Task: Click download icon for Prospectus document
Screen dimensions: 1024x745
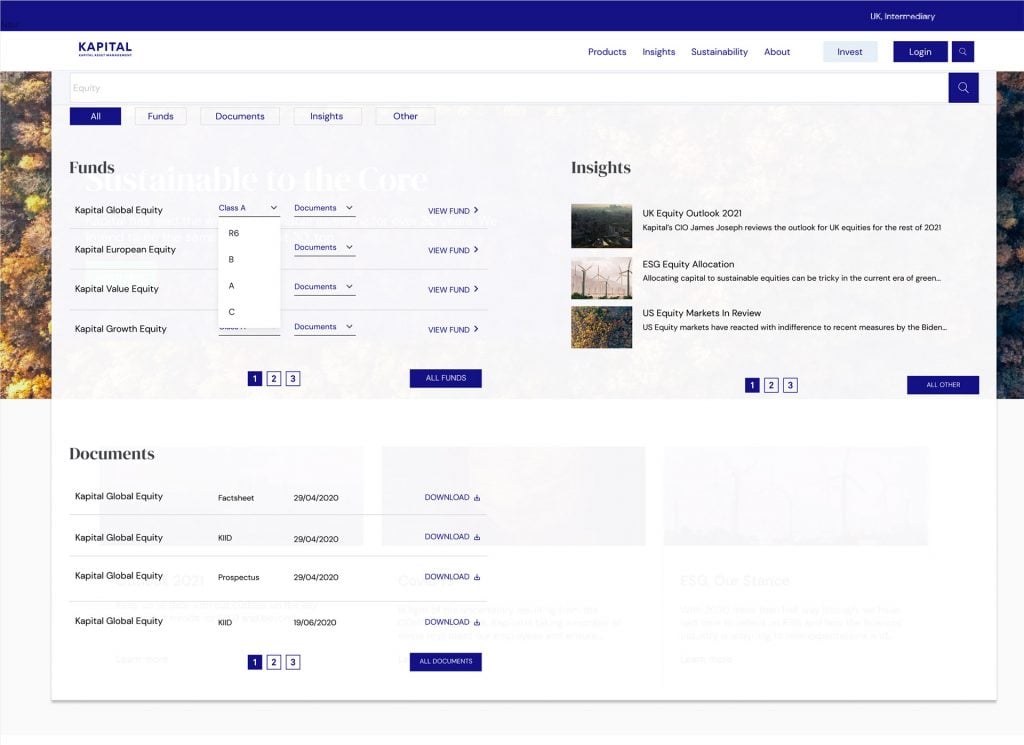Action: point(477,577)
